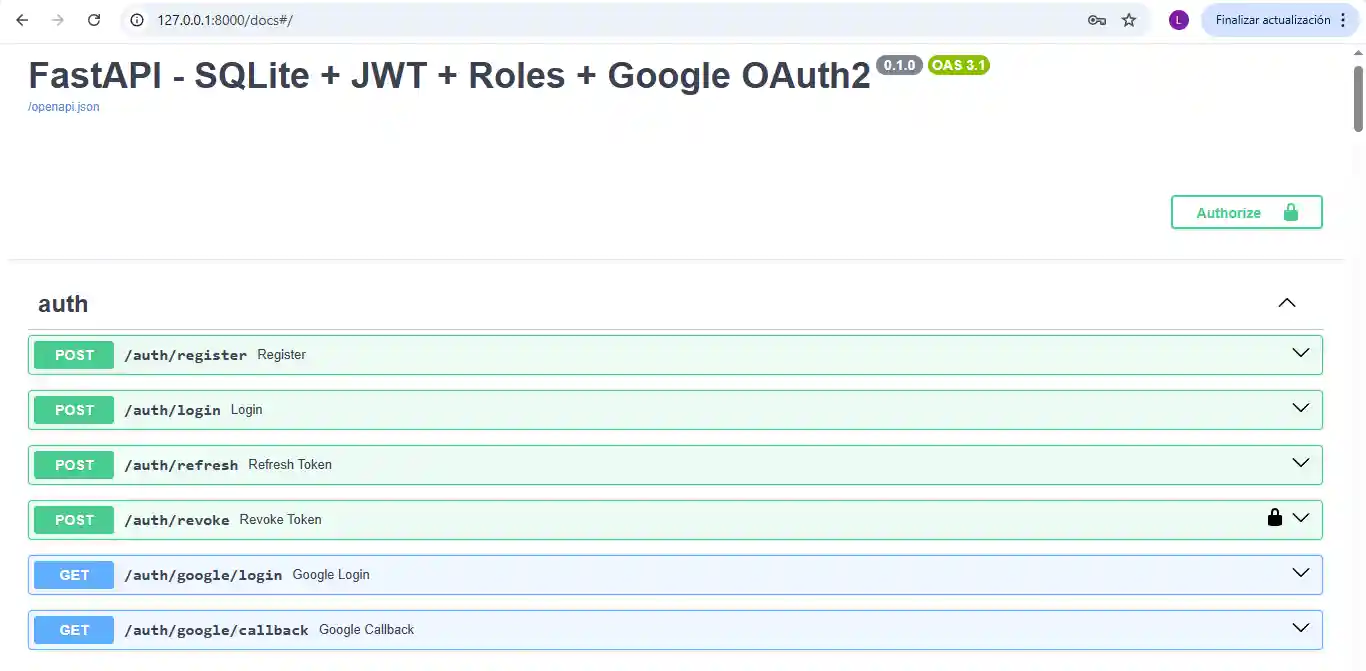The height and width of the screenshot is (671, 1366).
Task: Click the auth section heading
Action: tap(63, 304)
